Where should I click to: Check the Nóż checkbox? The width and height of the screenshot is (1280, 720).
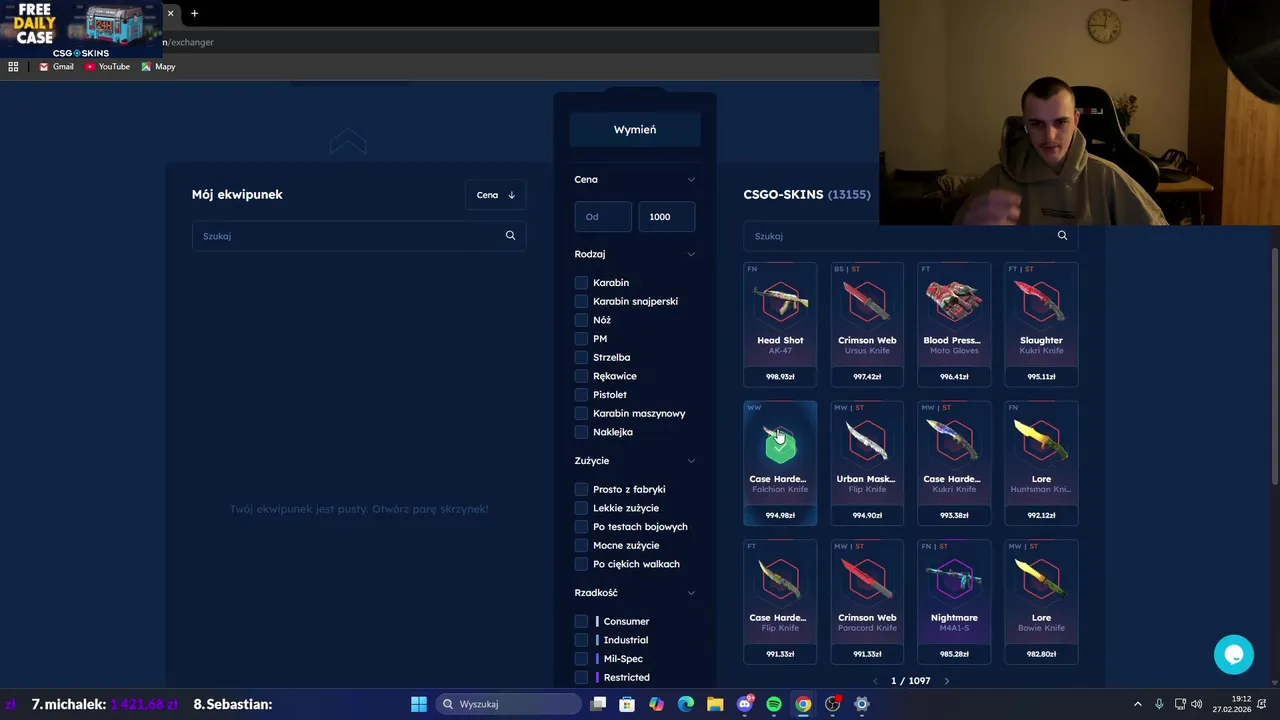[x=581, y=320]
